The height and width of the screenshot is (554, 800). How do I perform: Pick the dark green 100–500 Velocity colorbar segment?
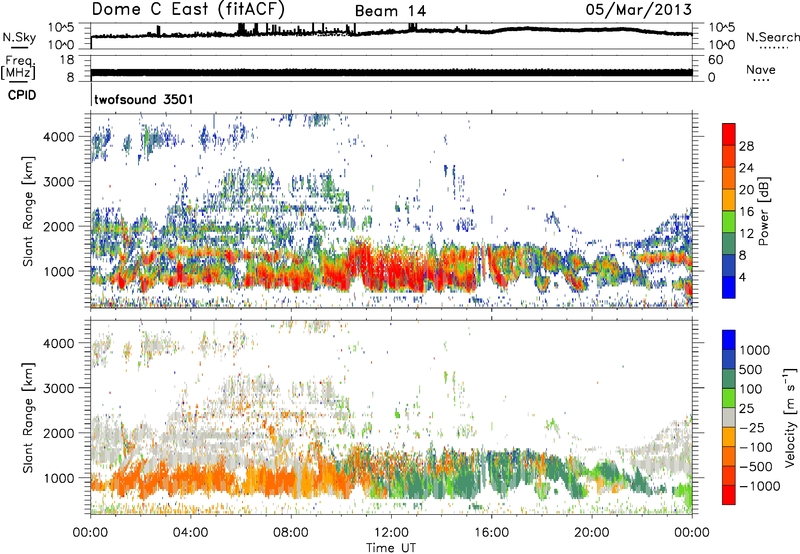pos(729,379)
